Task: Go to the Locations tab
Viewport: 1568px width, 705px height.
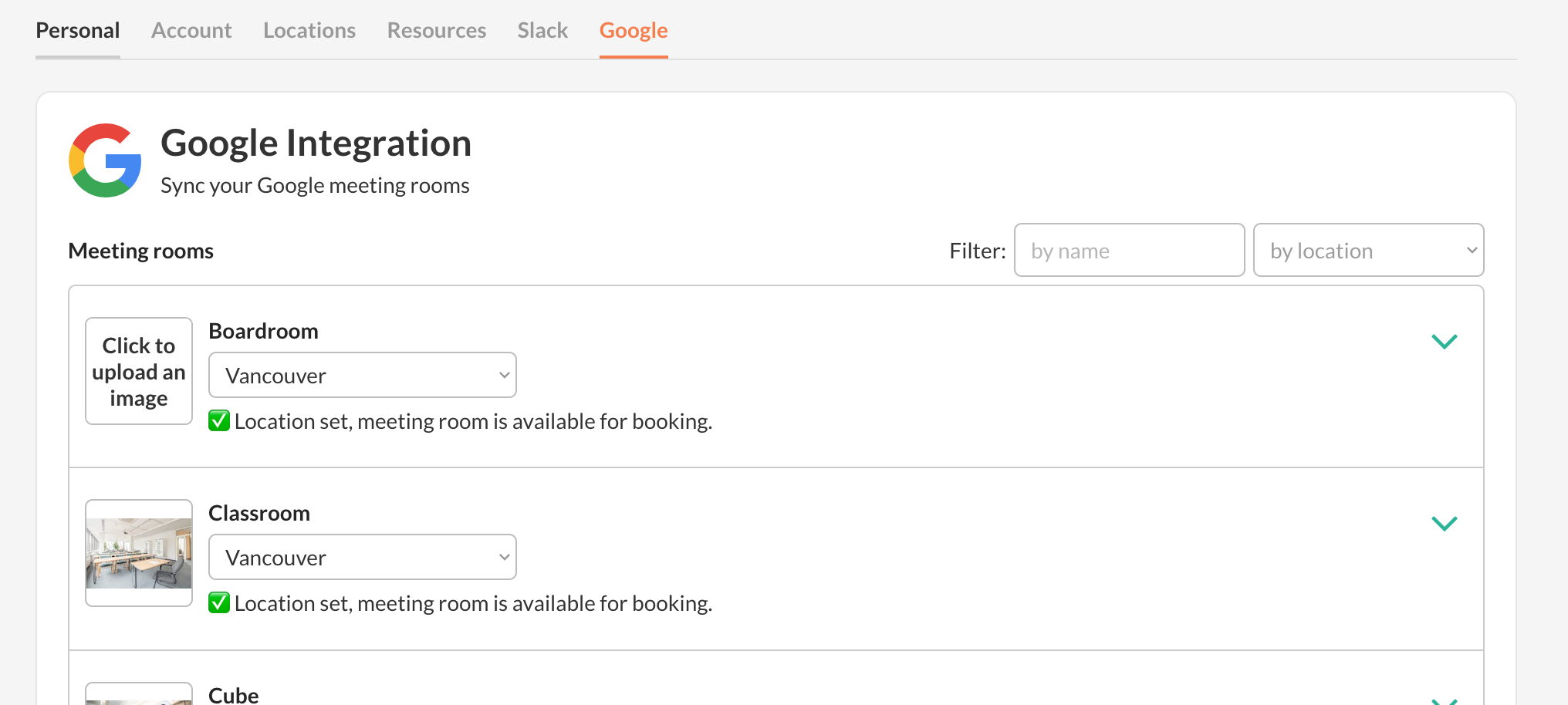Action: click(309, 31)
